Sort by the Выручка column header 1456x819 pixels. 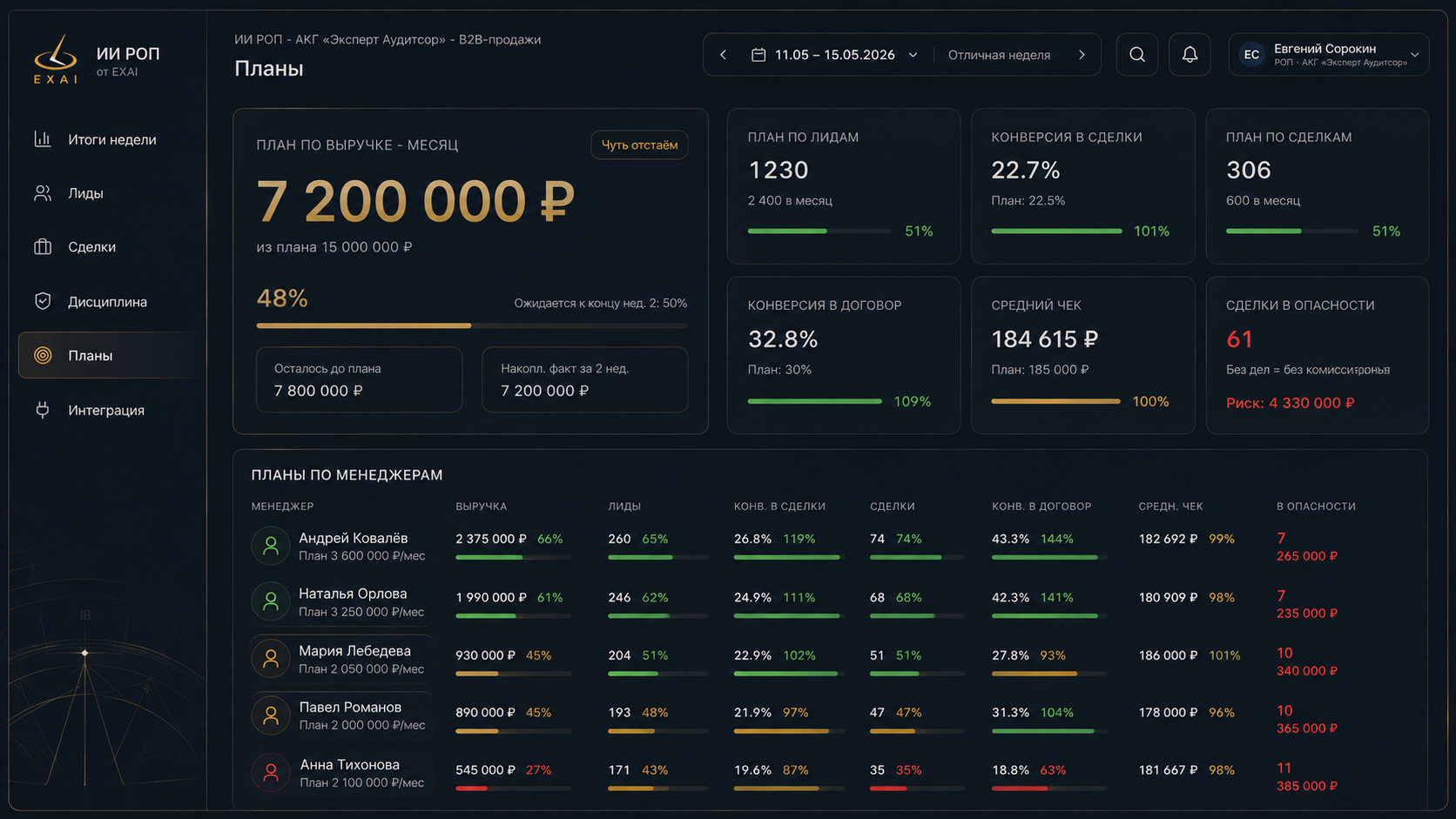click(481, 507)
